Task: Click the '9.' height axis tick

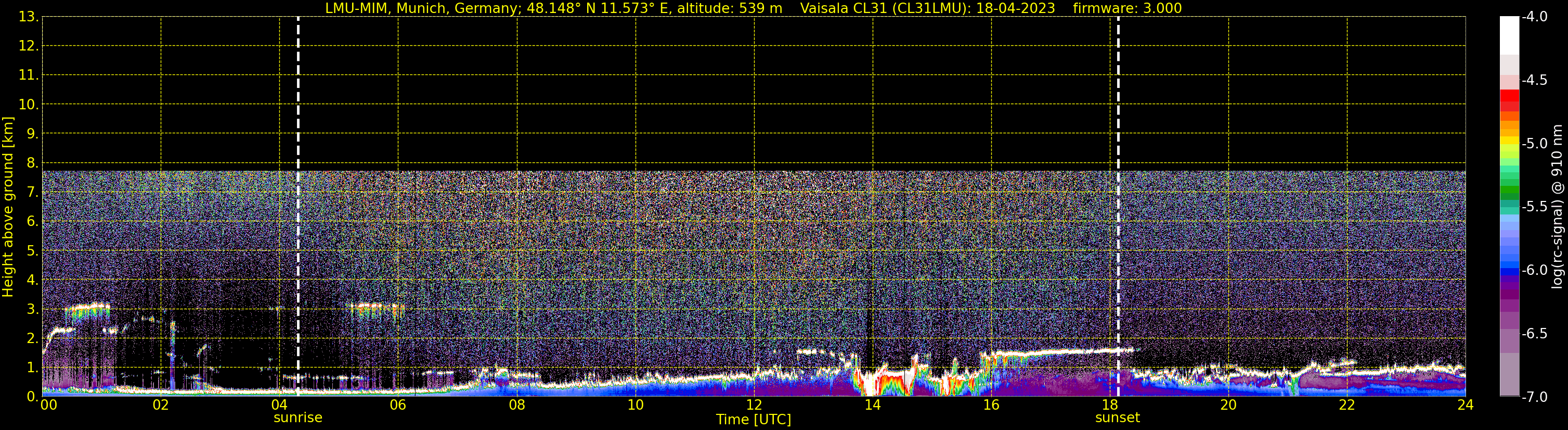Action: point(33,134)
